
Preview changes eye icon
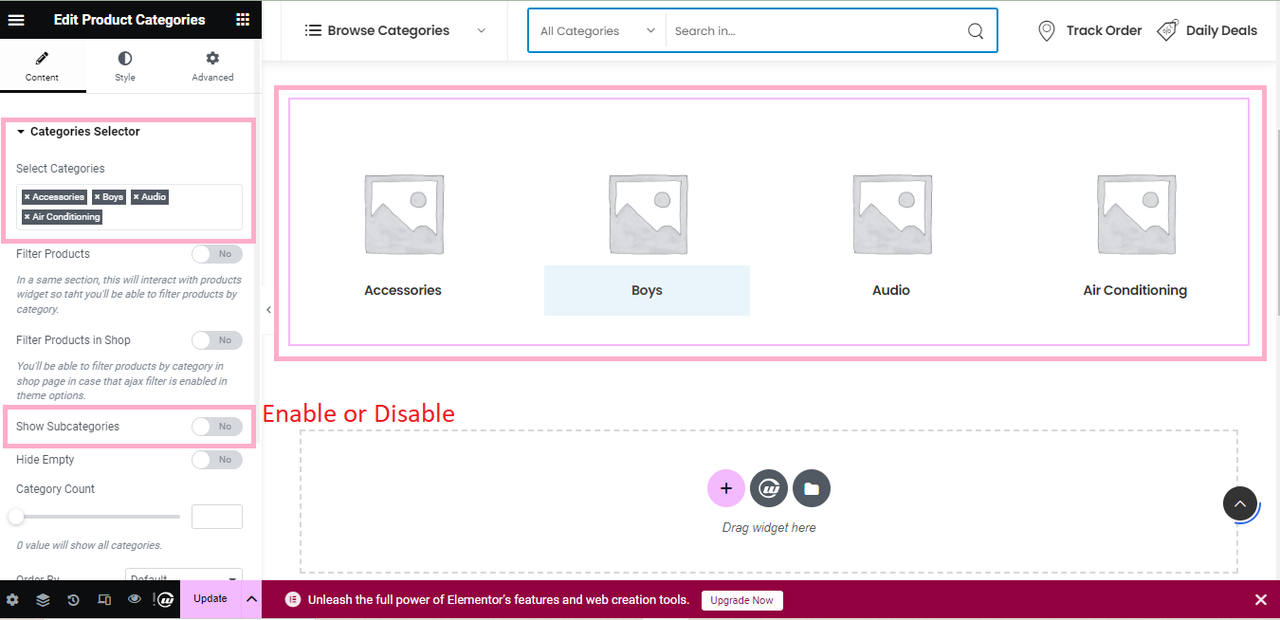(x=134, y=599)
